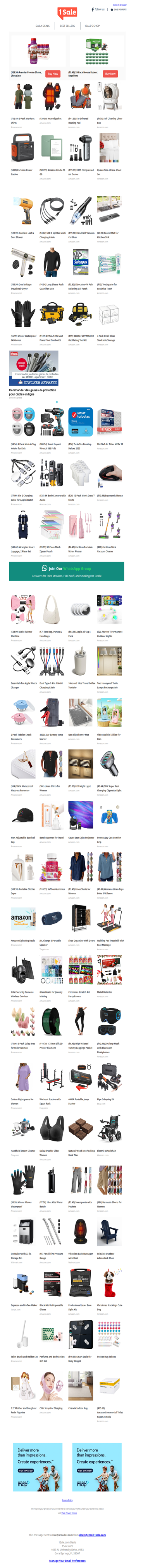Click the View in Browser link
Screen dimensions: 155x1568
[120, 5]
